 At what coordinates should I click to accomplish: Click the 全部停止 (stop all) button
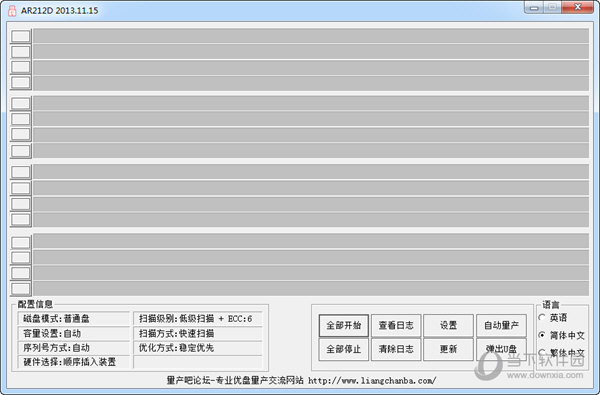click(x=344, y=349)
